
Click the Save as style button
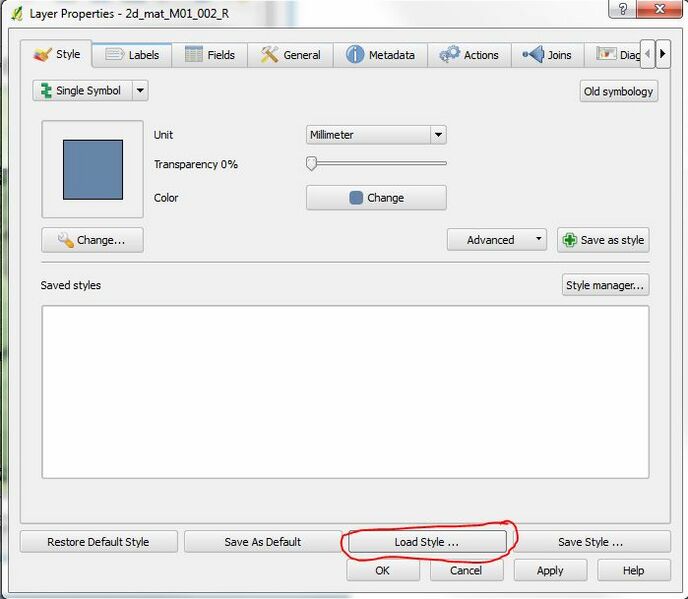[603, 240]
